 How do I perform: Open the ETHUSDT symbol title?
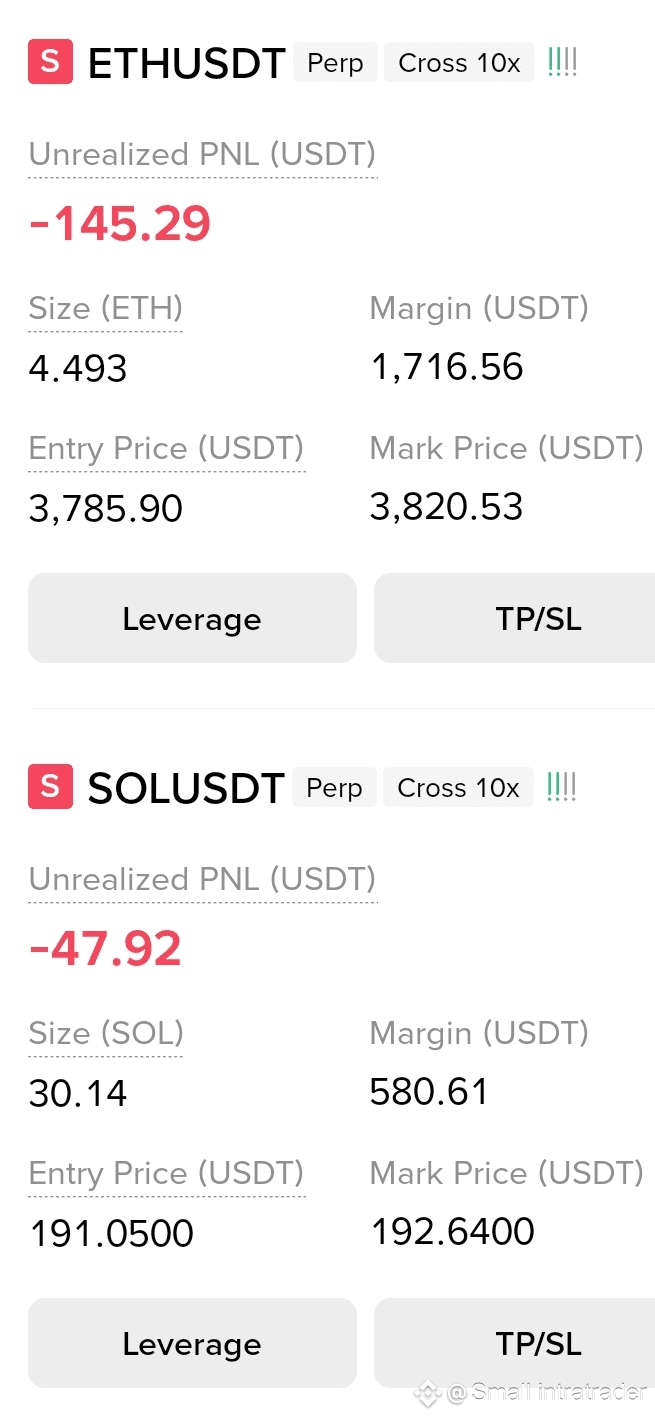[x=187, y=63]
